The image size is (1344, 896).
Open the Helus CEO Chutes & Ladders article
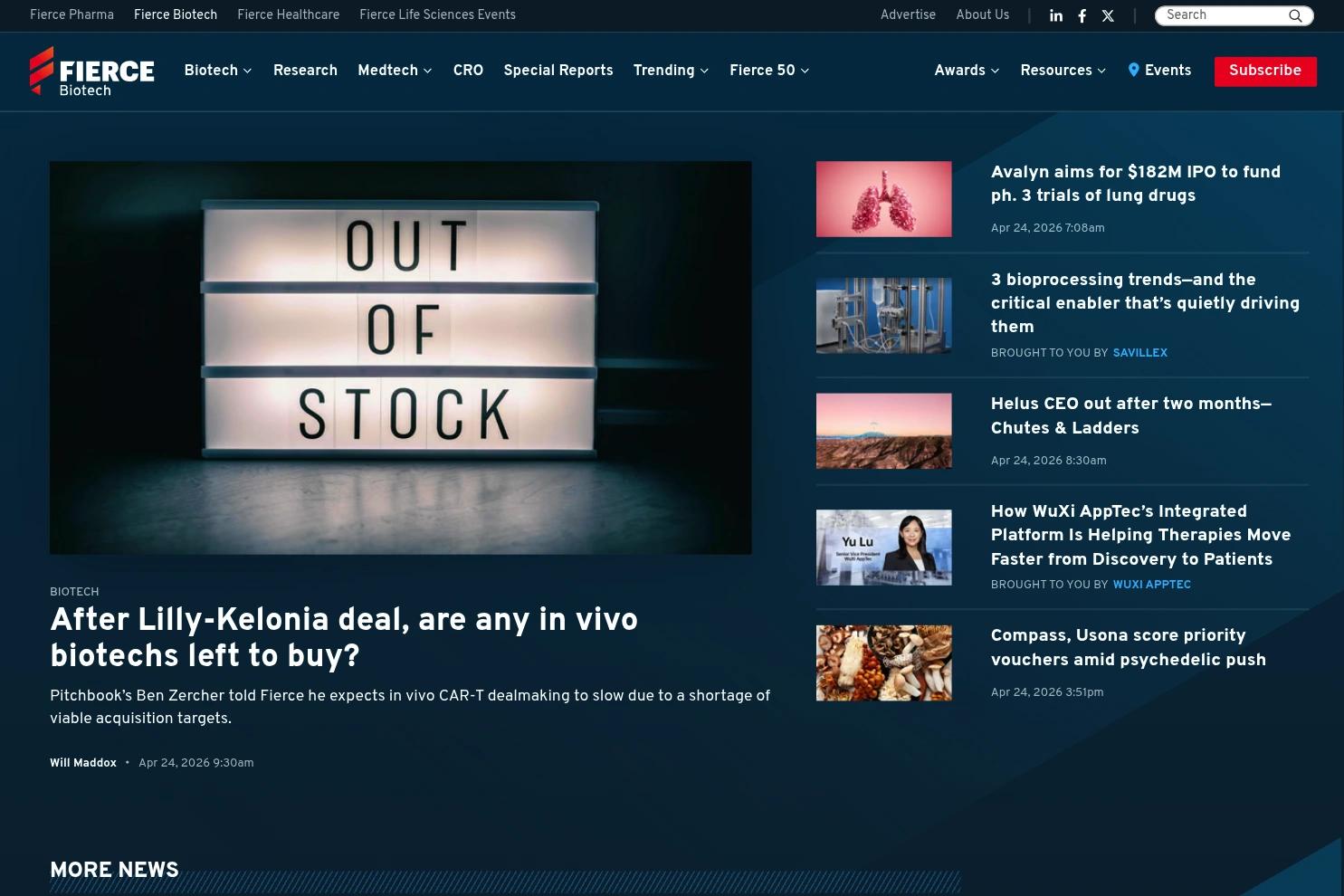click(1130, 415)
